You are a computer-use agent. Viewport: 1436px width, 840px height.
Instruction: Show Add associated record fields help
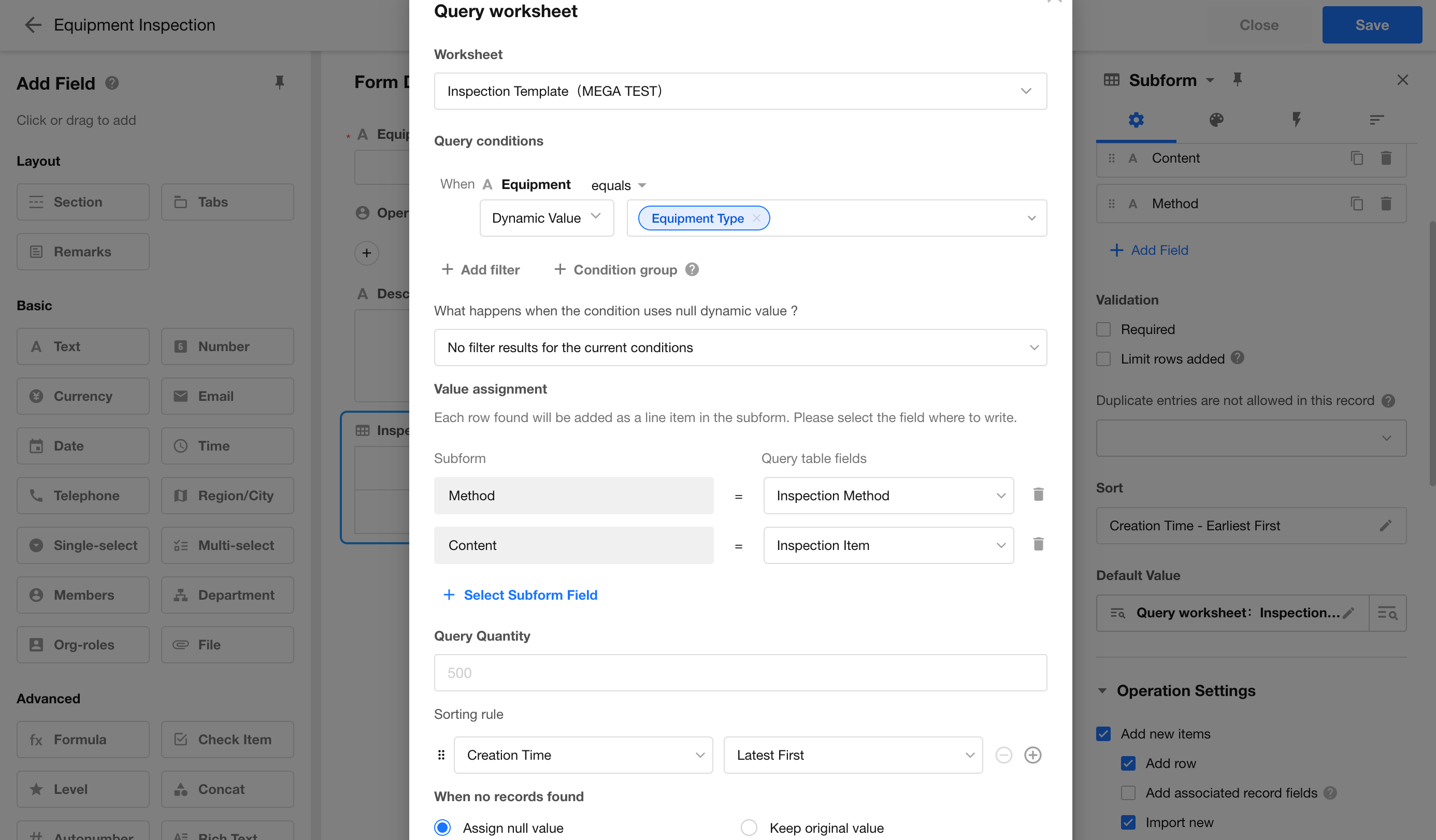point(1330,793)
